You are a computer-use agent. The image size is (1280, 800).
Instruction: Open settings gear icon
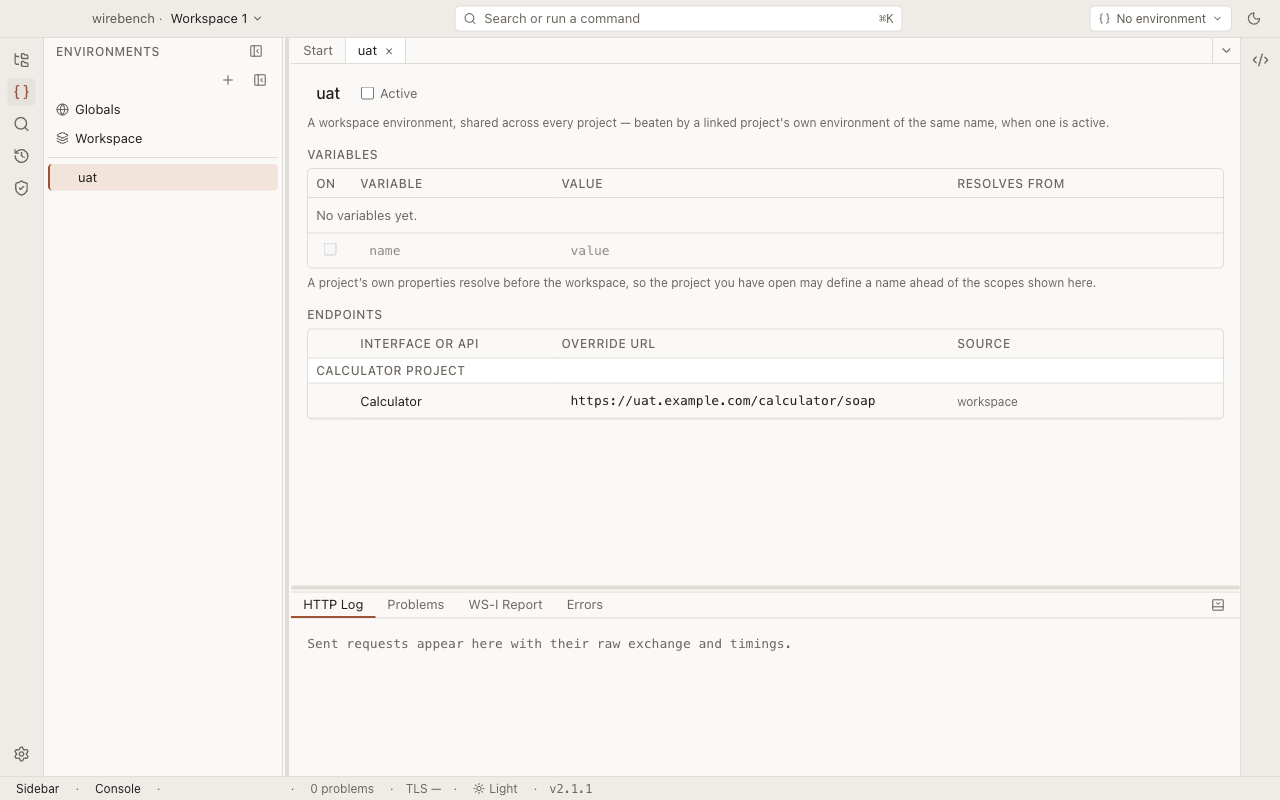click(21, 754)
